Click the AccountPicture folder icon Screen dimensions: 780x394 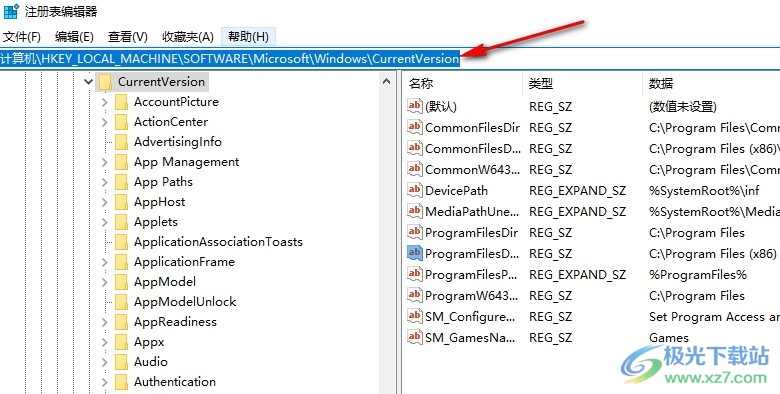pyautogui.click(x=121, y=102)
